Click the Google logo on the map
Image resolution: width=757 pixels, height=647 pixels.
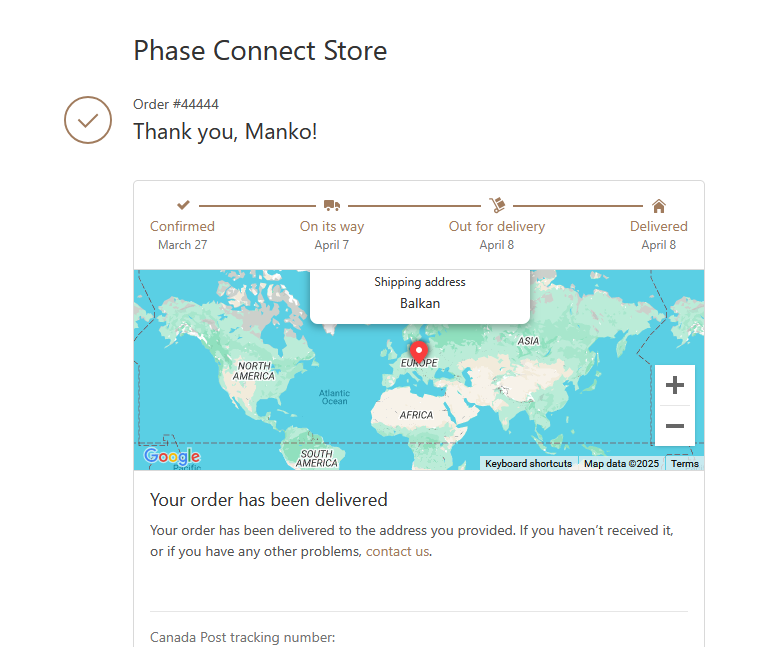tap(172, 456)
